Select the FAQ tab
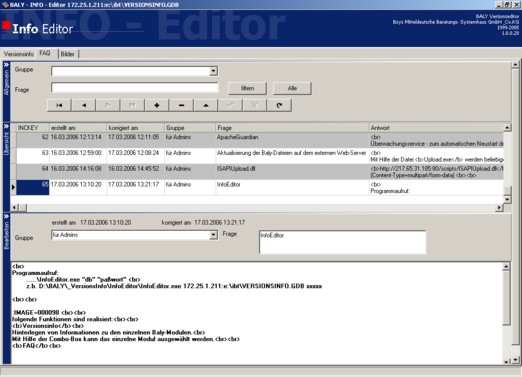522x378 pixels. coord(45,53)
